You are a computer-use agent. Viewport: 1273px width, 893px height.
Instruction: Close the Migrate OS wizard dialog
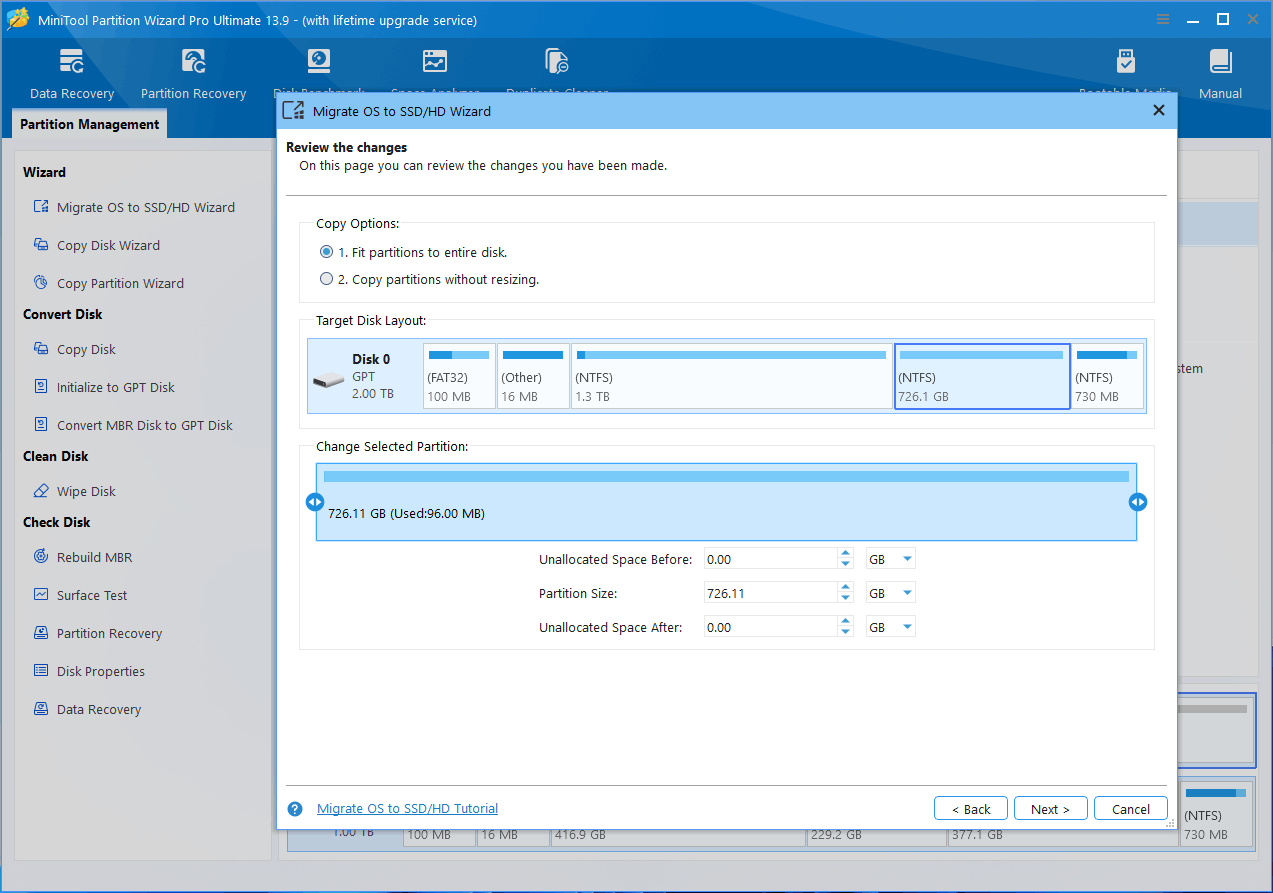coord(1159,111)
